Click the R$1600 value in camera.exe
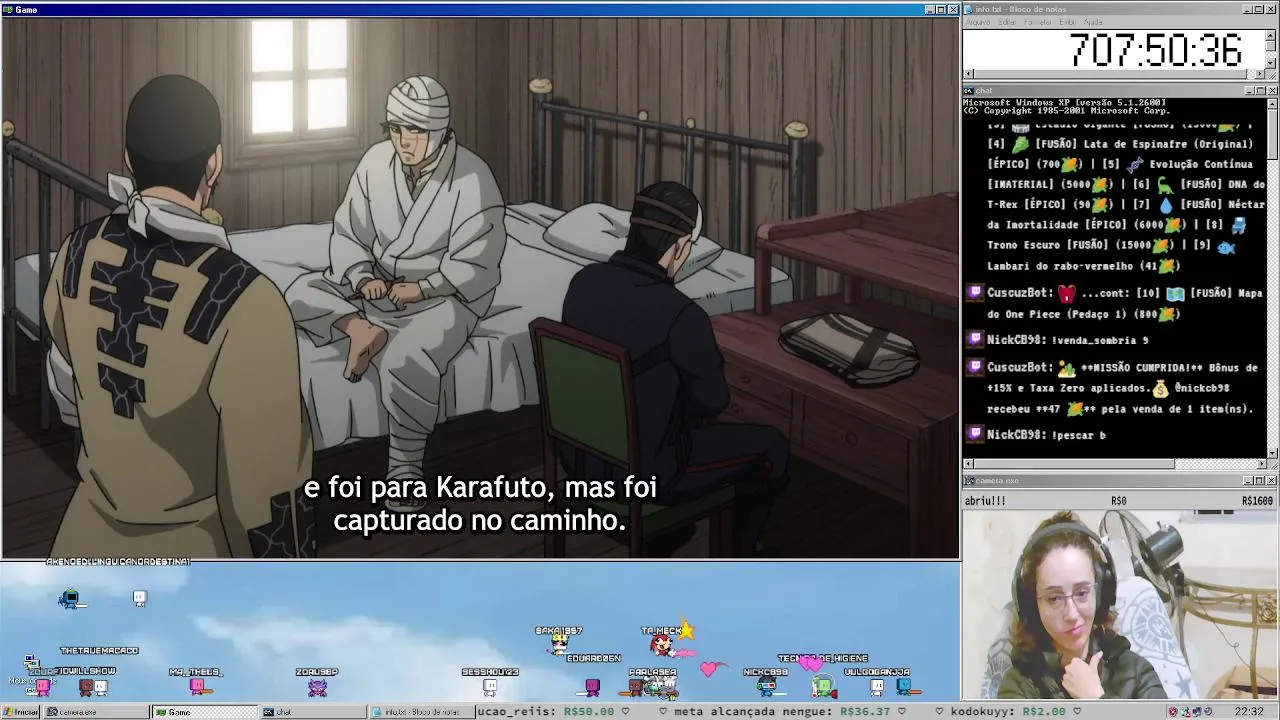This screenshot has height=720, width=1280. [1257, 501]
